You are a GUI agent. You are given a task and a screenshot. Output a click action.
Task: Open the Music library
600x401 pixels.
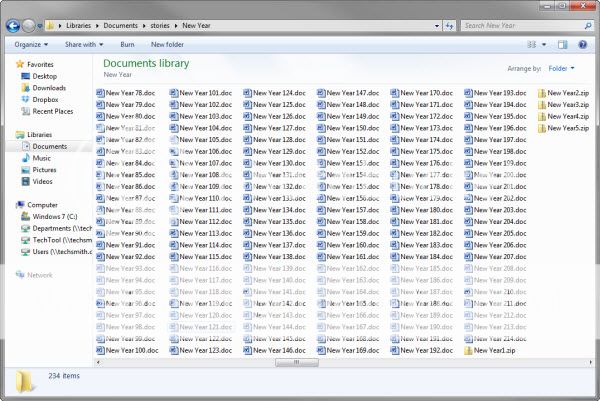[41, 158]
